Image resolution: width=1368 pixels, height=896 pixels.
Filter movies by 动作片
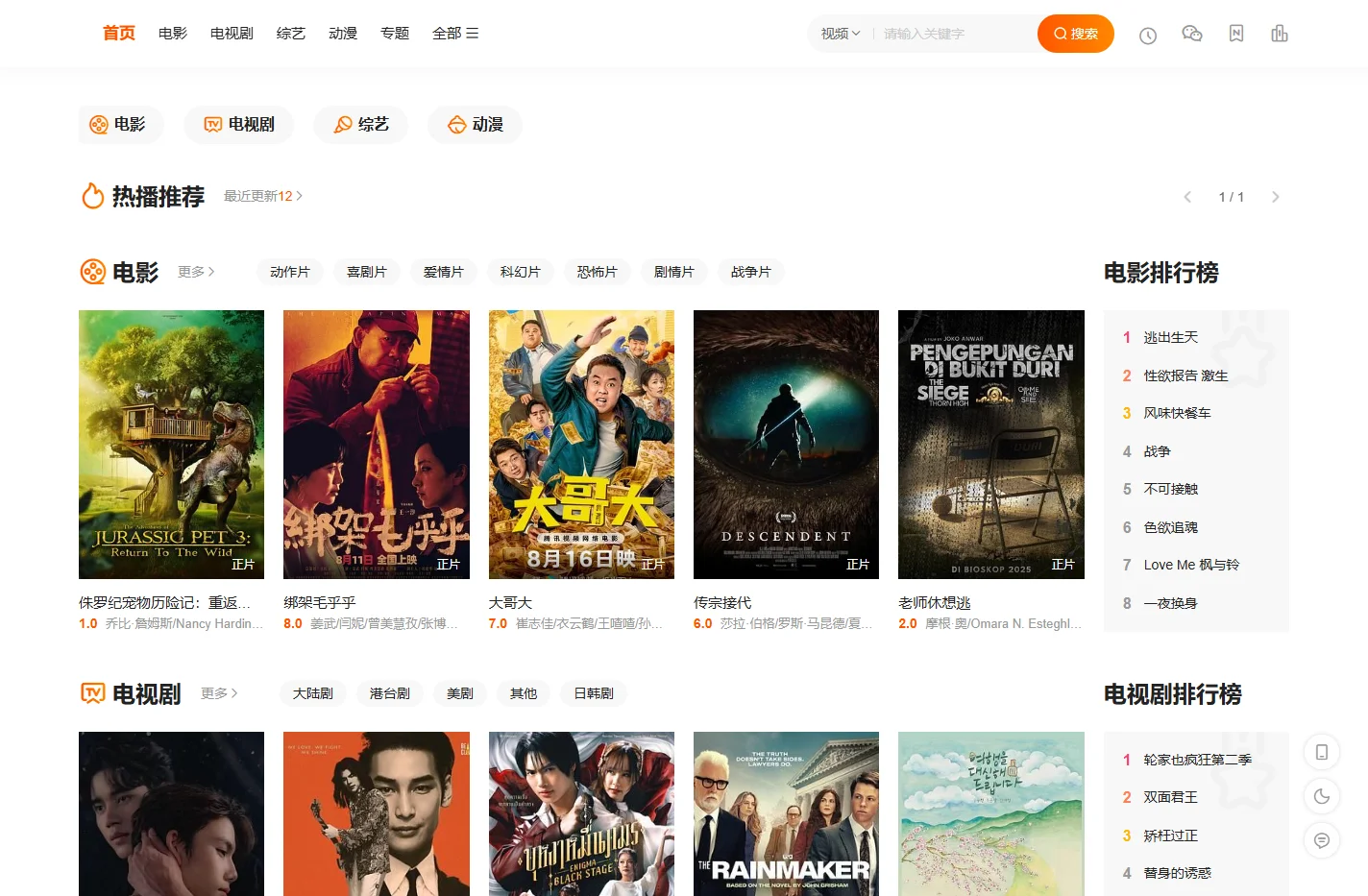[x=290, y=272]
